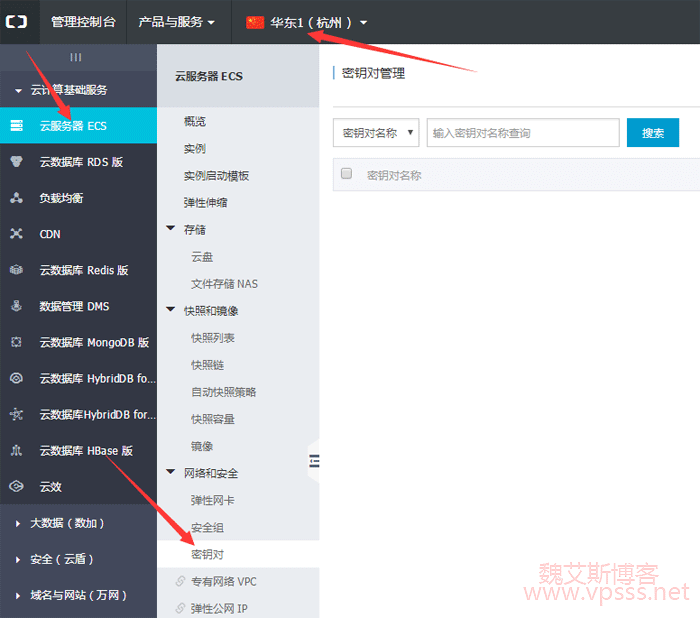The image size is (700, 618).
Task: Click the 云数据库 RDS 版 icon
Action: [x=16, y=162]
